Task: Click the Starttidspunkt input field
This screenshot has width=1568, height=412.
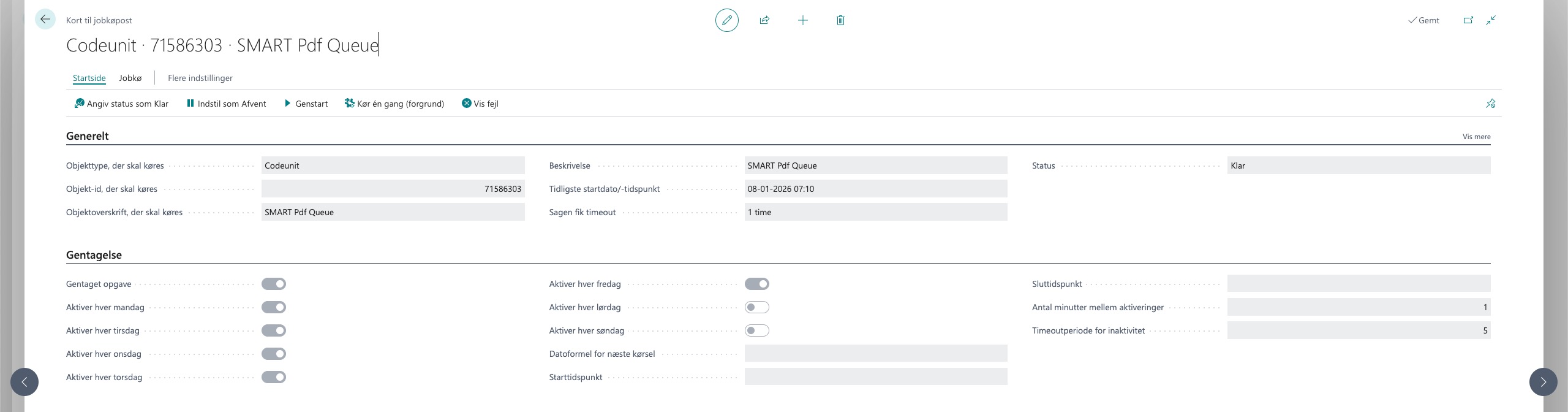Action: [875, 377]
